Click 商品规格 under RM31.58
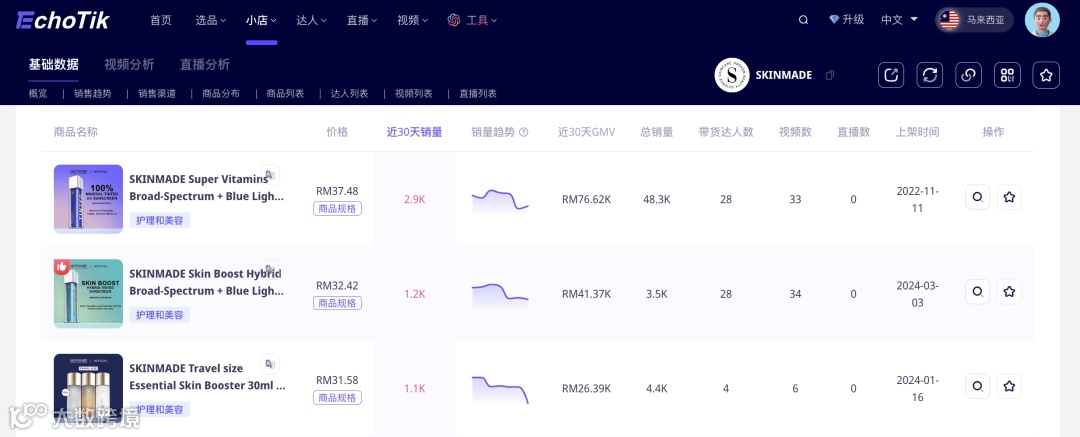The height and width of the screenshot is (437, 1080). pyautogui.click(x=338, y=398)
